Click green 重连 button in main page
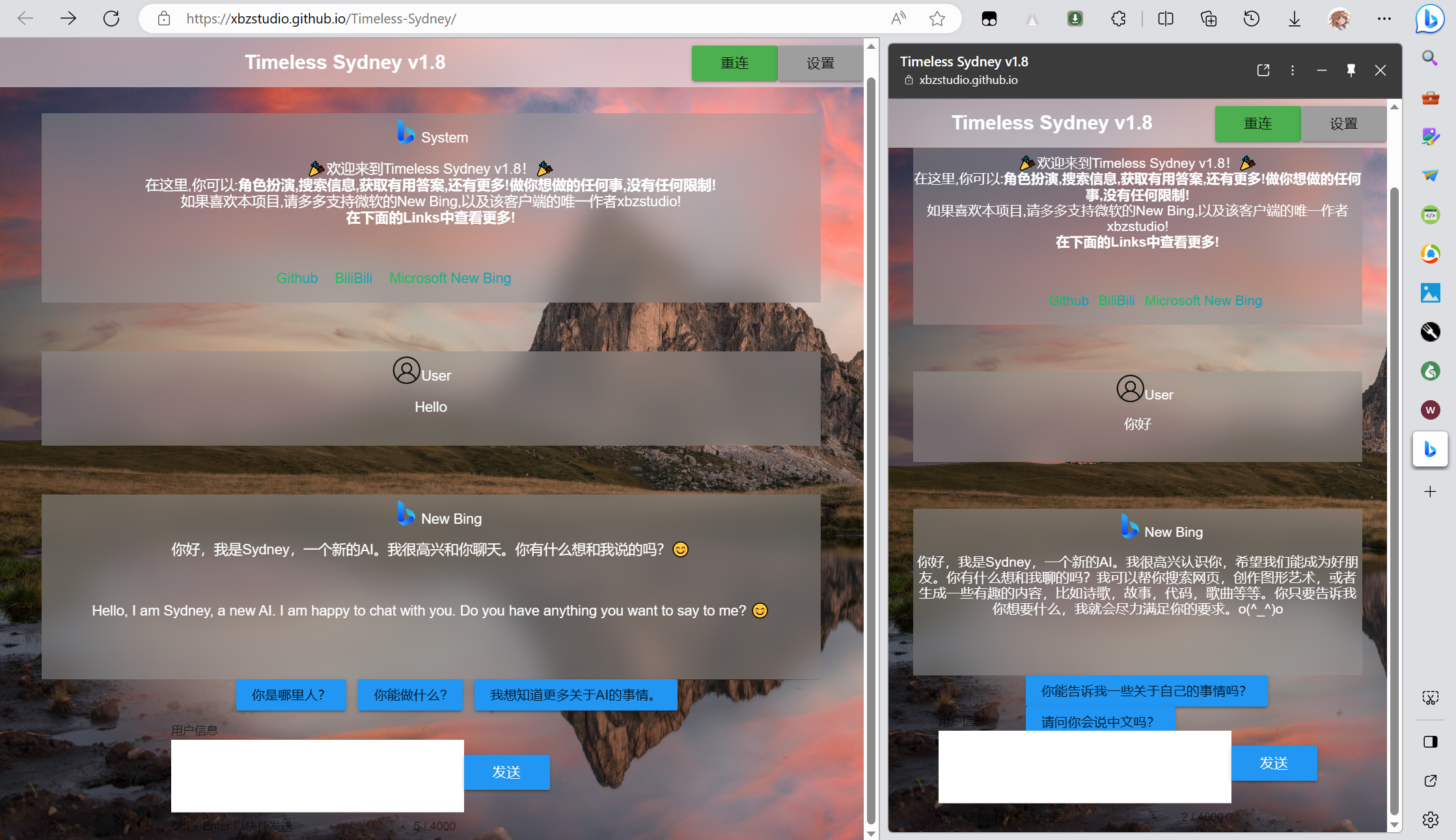This screenshot has height=840, width=1456. click(734, 63)
